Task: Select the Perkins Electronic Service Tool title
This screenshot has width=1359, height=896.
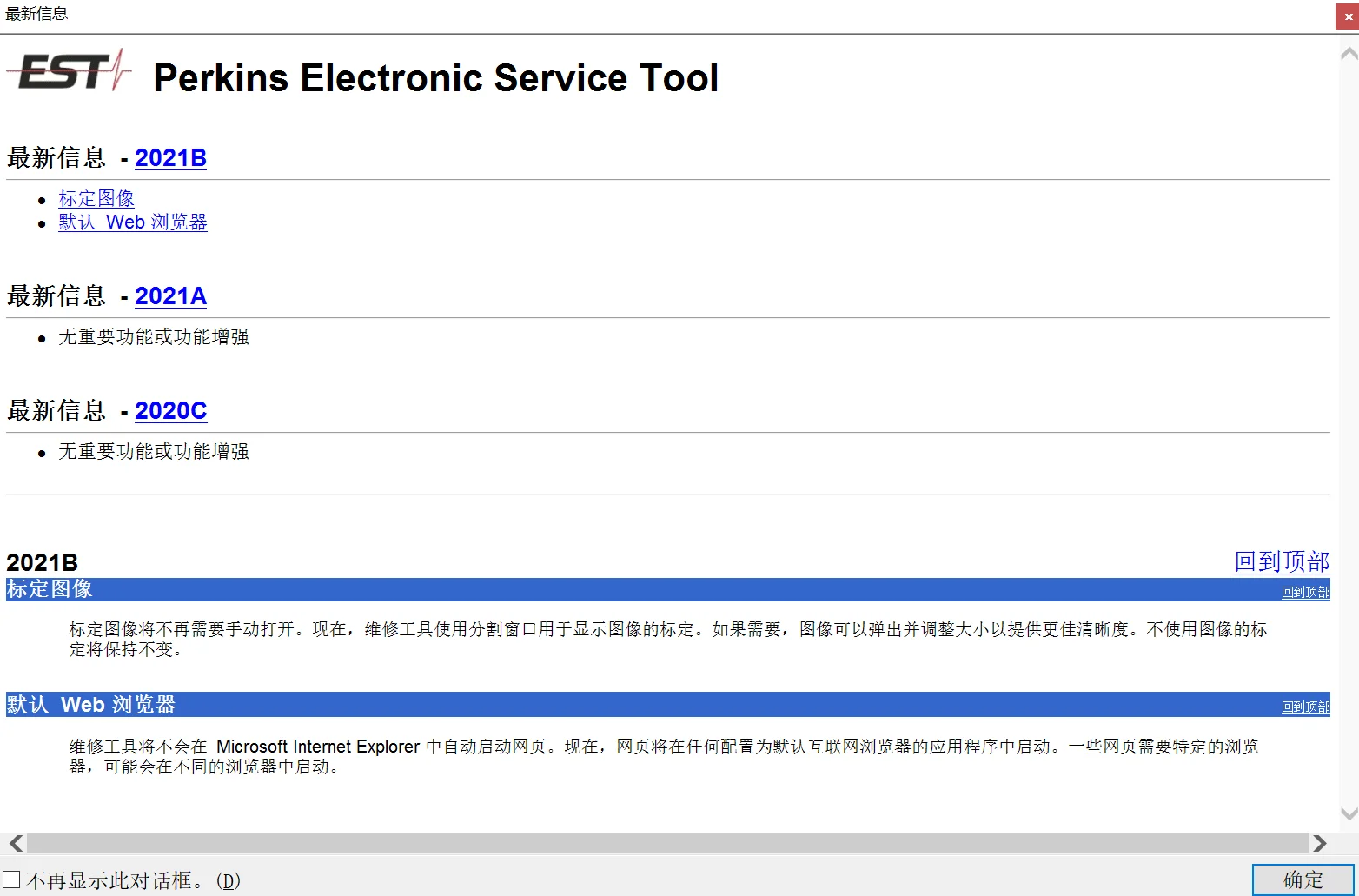Action: [x=436, y=78]
